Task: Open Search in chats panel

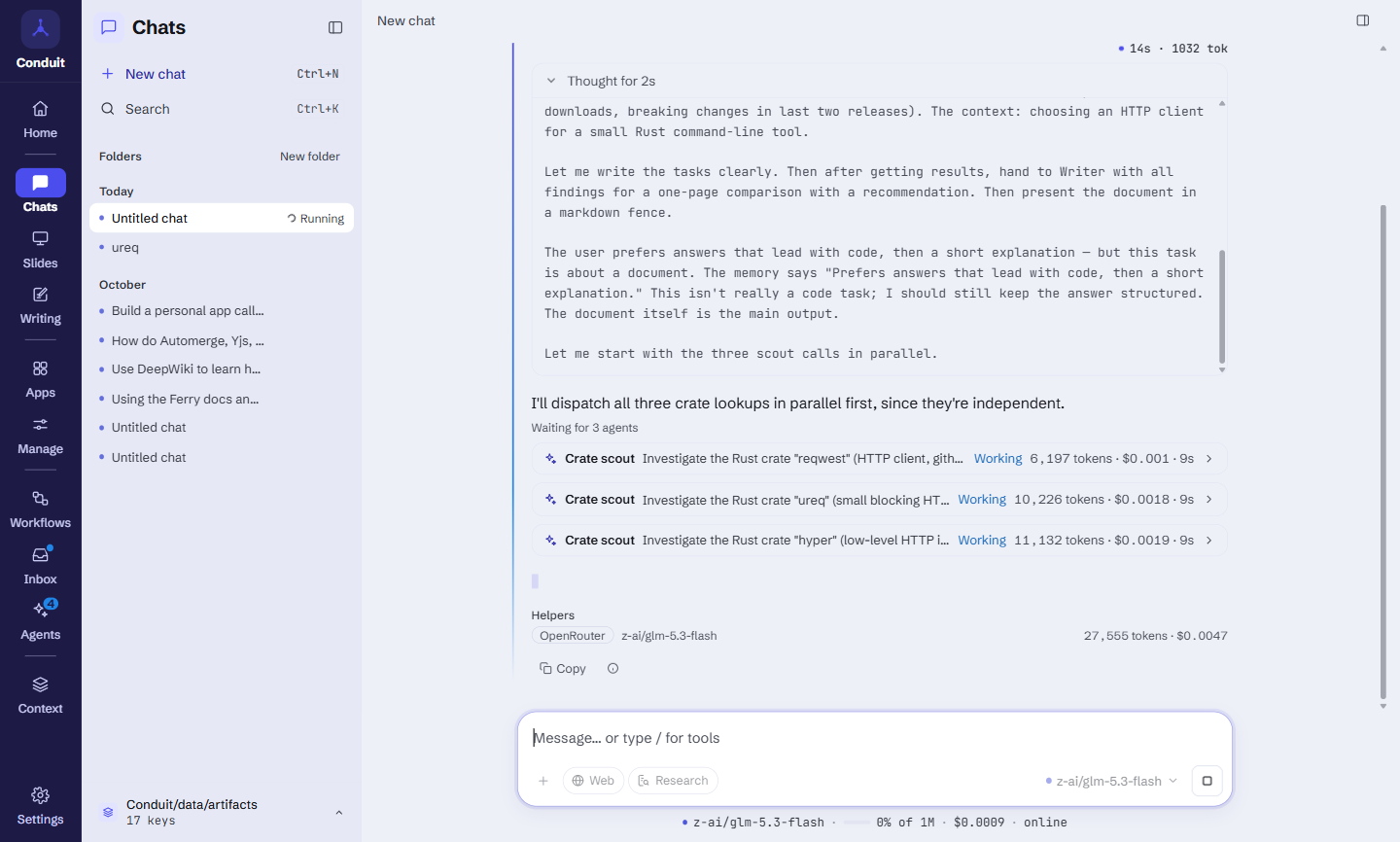Action: pyautogui.click(x=222, y=109)
